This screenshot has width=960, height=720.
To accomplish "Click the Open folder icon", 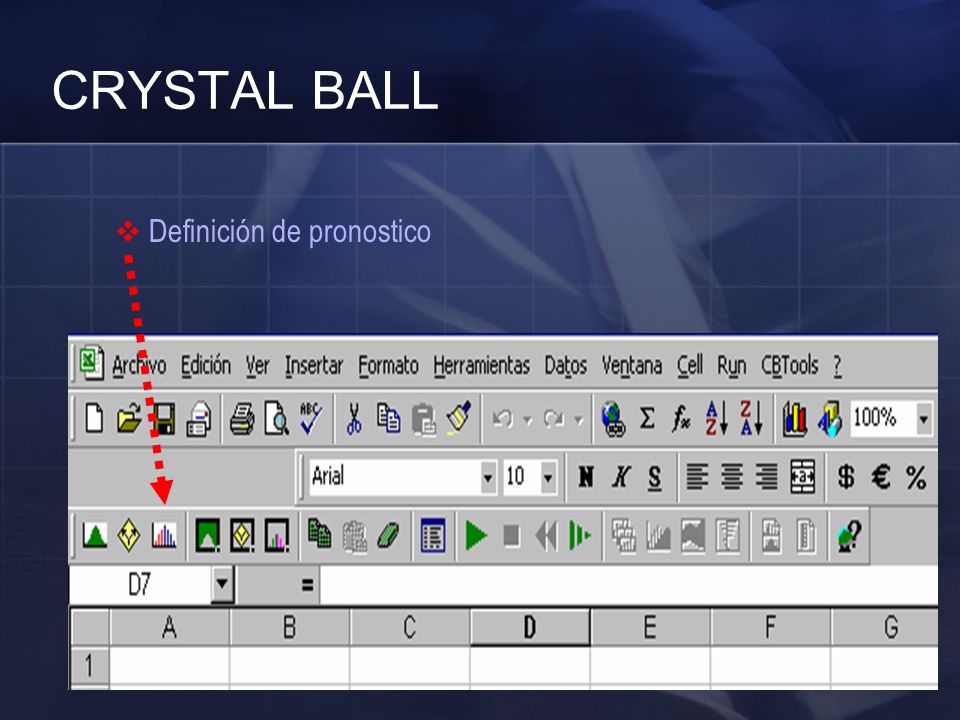I will point(129,419).
